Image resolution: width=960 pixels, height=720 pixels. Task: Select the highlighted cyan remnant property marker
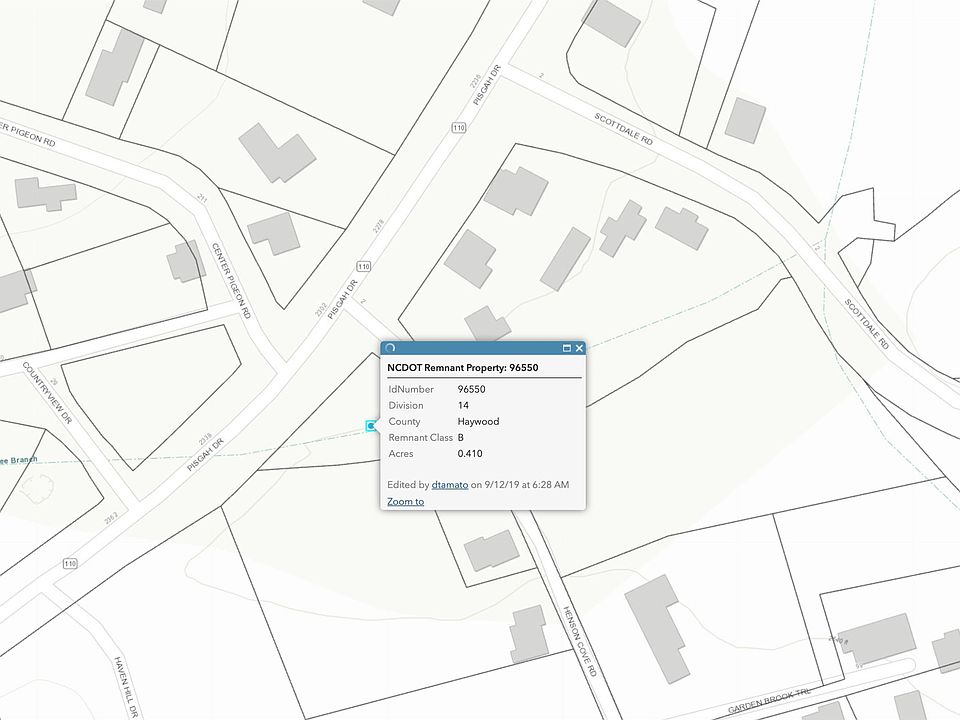[x=371, y=426]
